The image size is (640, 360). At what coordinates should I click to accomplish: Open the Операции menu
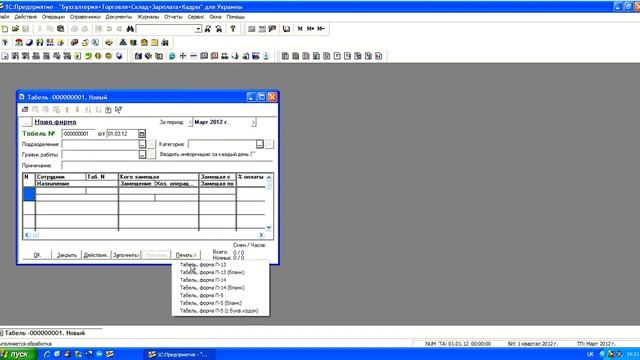[53, 17]
